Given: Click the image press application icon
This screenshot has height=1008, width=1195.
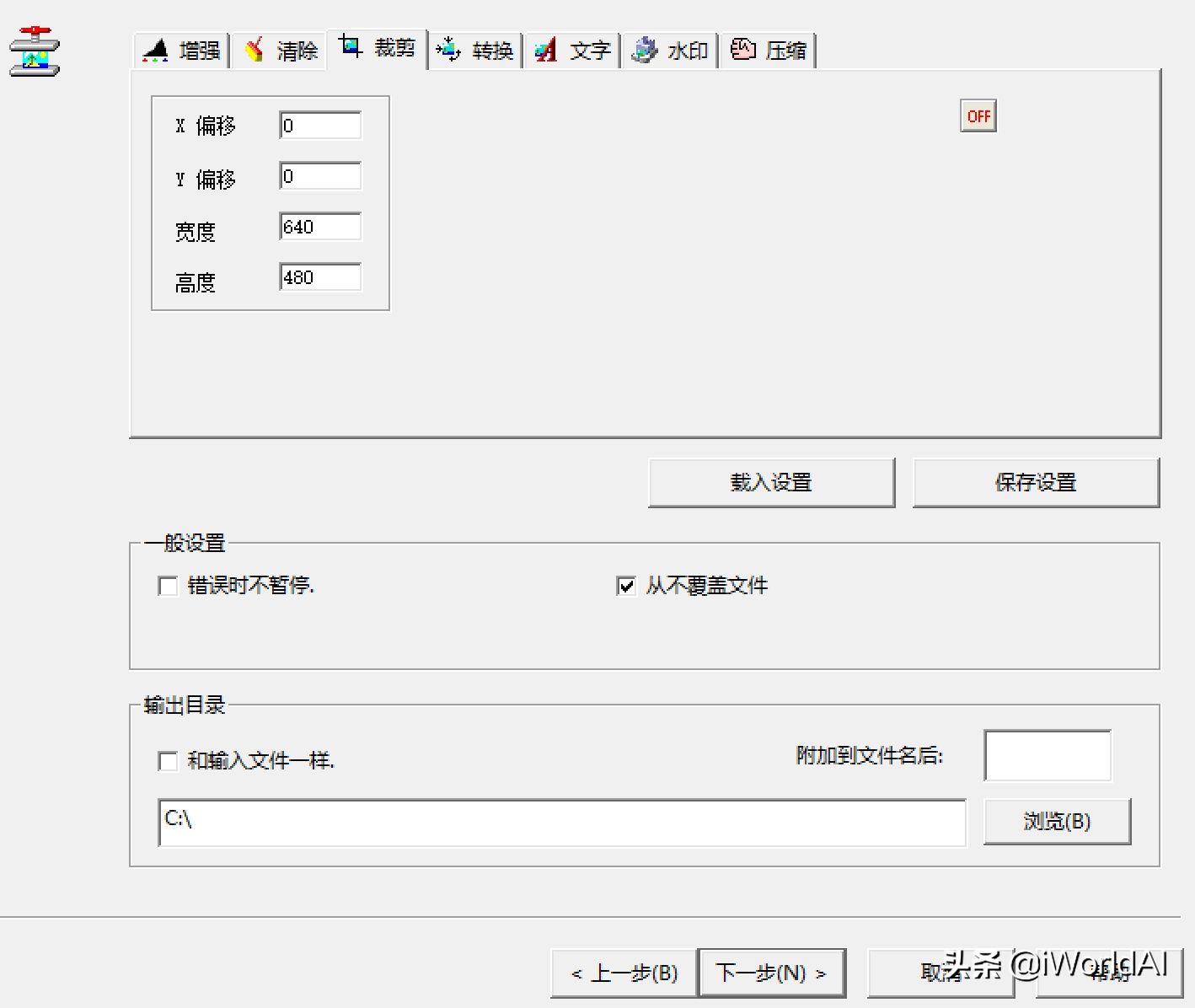Looking at the screenshot, I should click(x=35, y=51).
